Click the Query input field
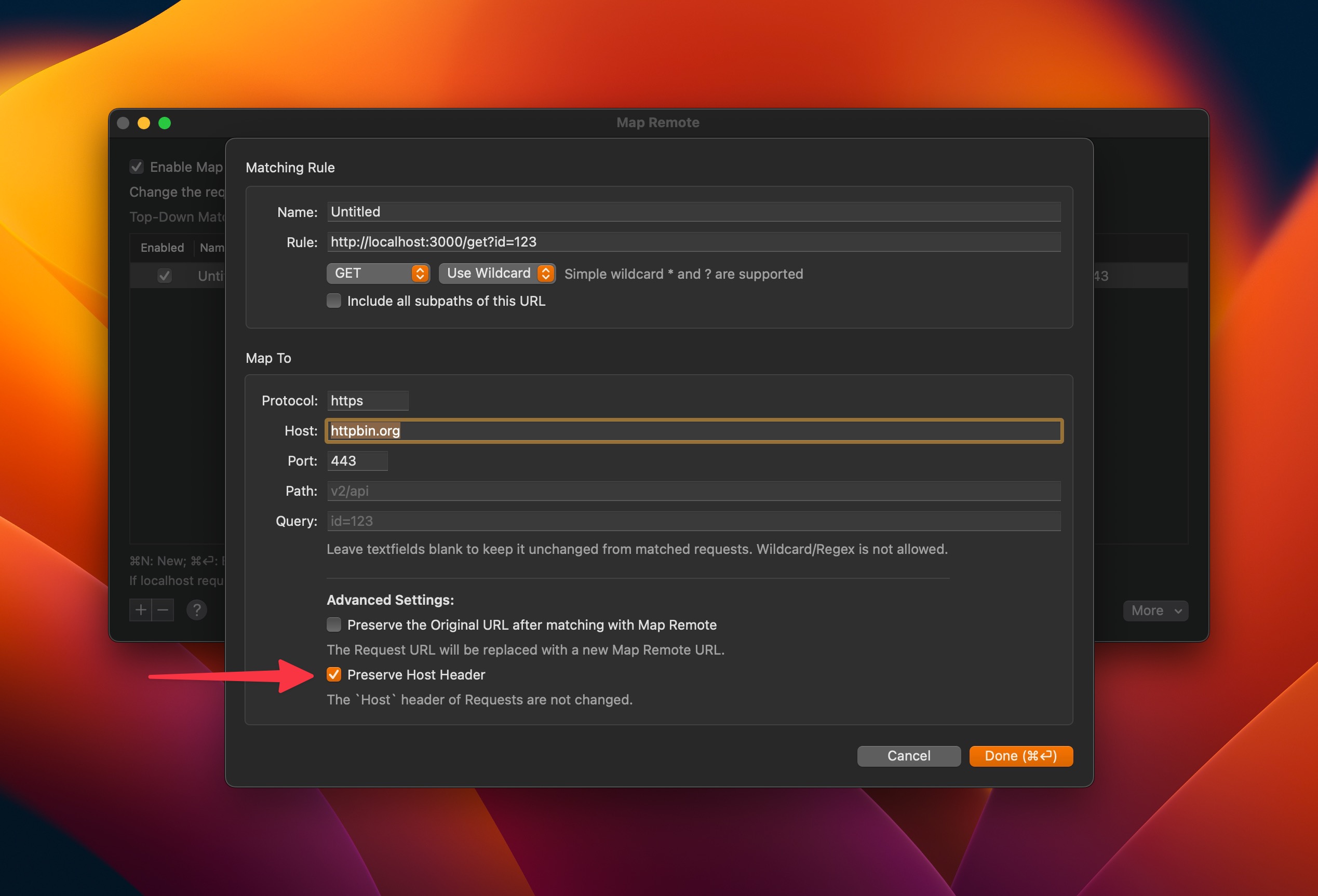This screenshot has width=1318, height=896. [693, 521]
